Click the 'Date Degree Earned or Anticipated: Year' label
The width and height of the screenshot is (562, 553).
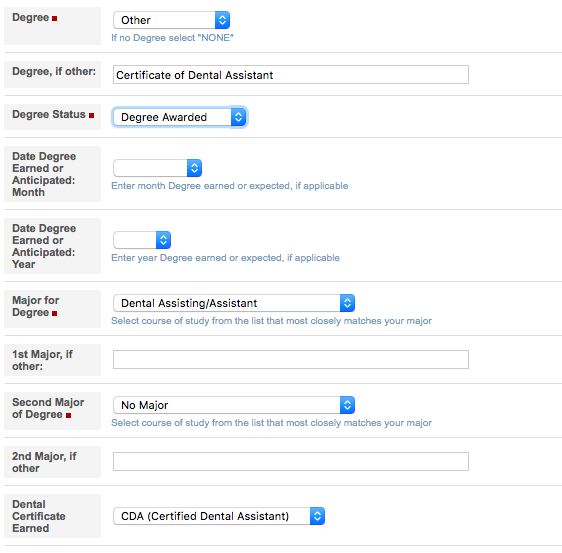[44, 246]
